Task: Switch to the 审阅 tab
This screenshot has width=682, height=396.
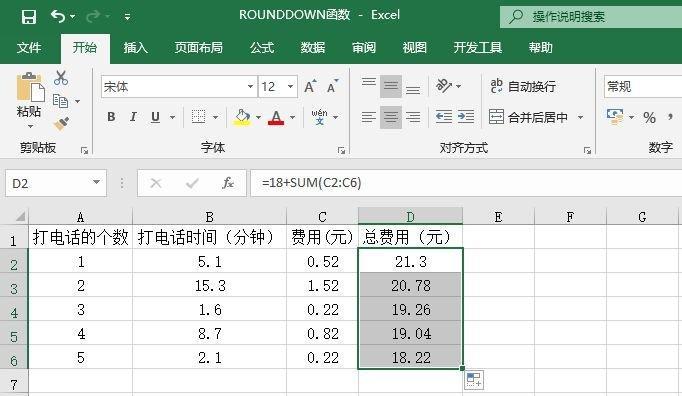Action: point(364,47)
